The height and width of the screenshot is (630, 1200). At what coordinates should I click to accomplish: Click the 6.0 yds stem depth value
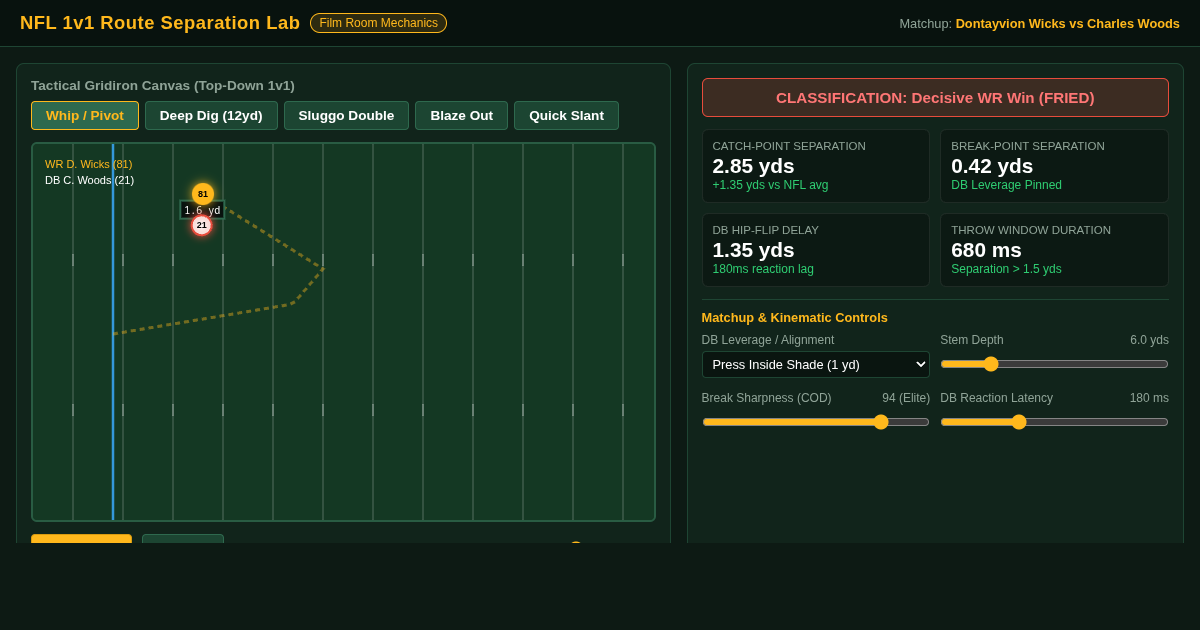tap(1149, 340)
